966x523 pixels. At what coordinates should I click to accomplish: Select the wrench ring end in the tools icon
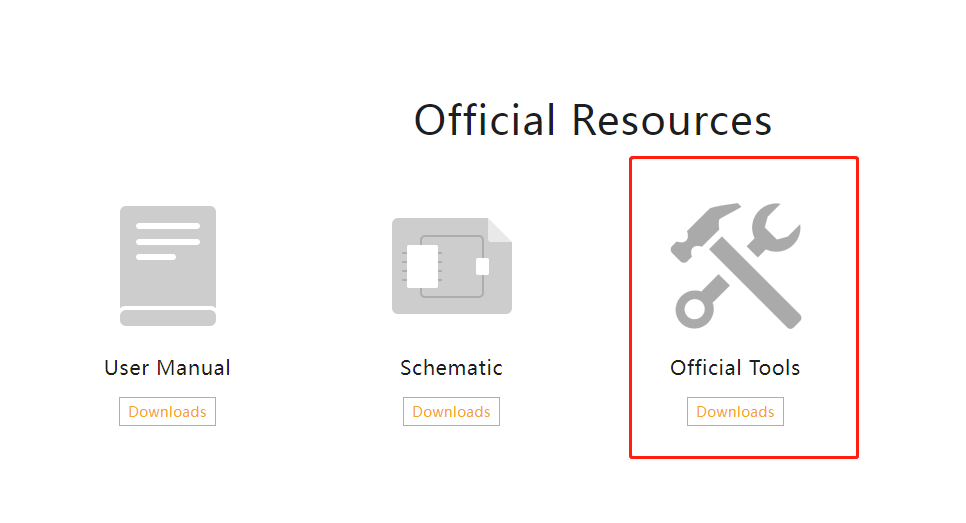click(695, 309)
